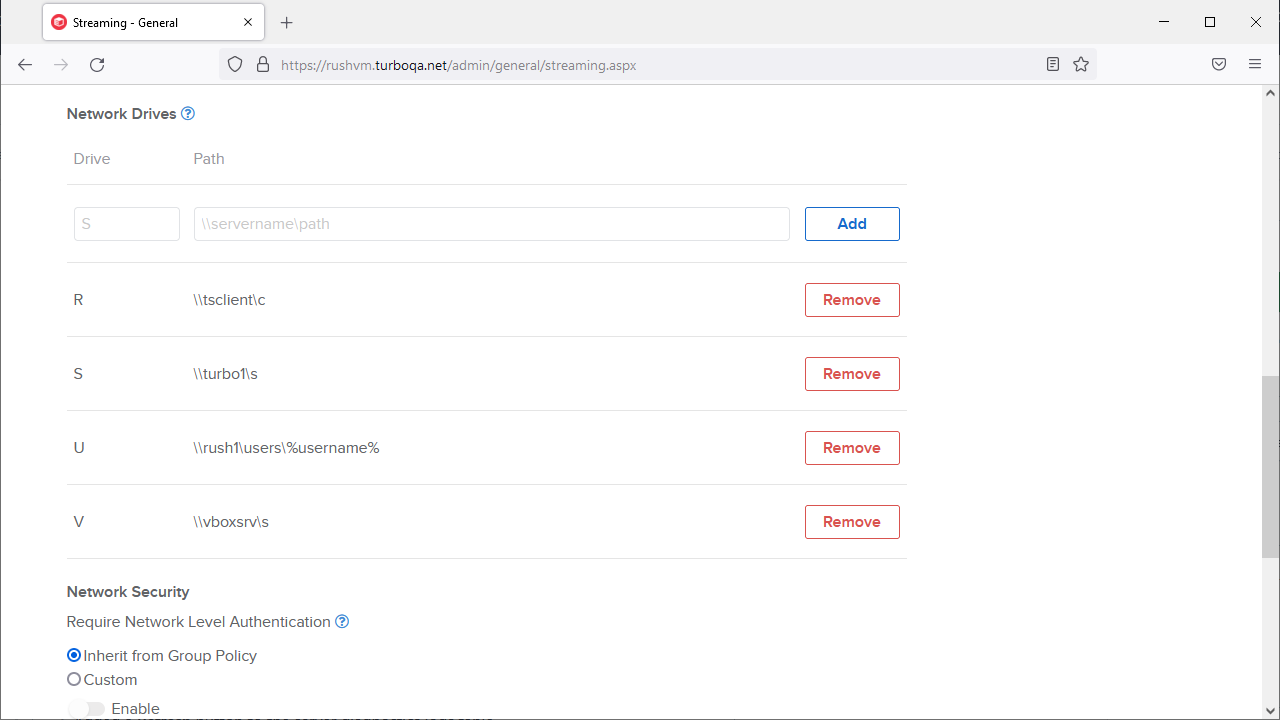Bookmark this page with the star icon
1280x720 pixels.
click(1081, 65)
